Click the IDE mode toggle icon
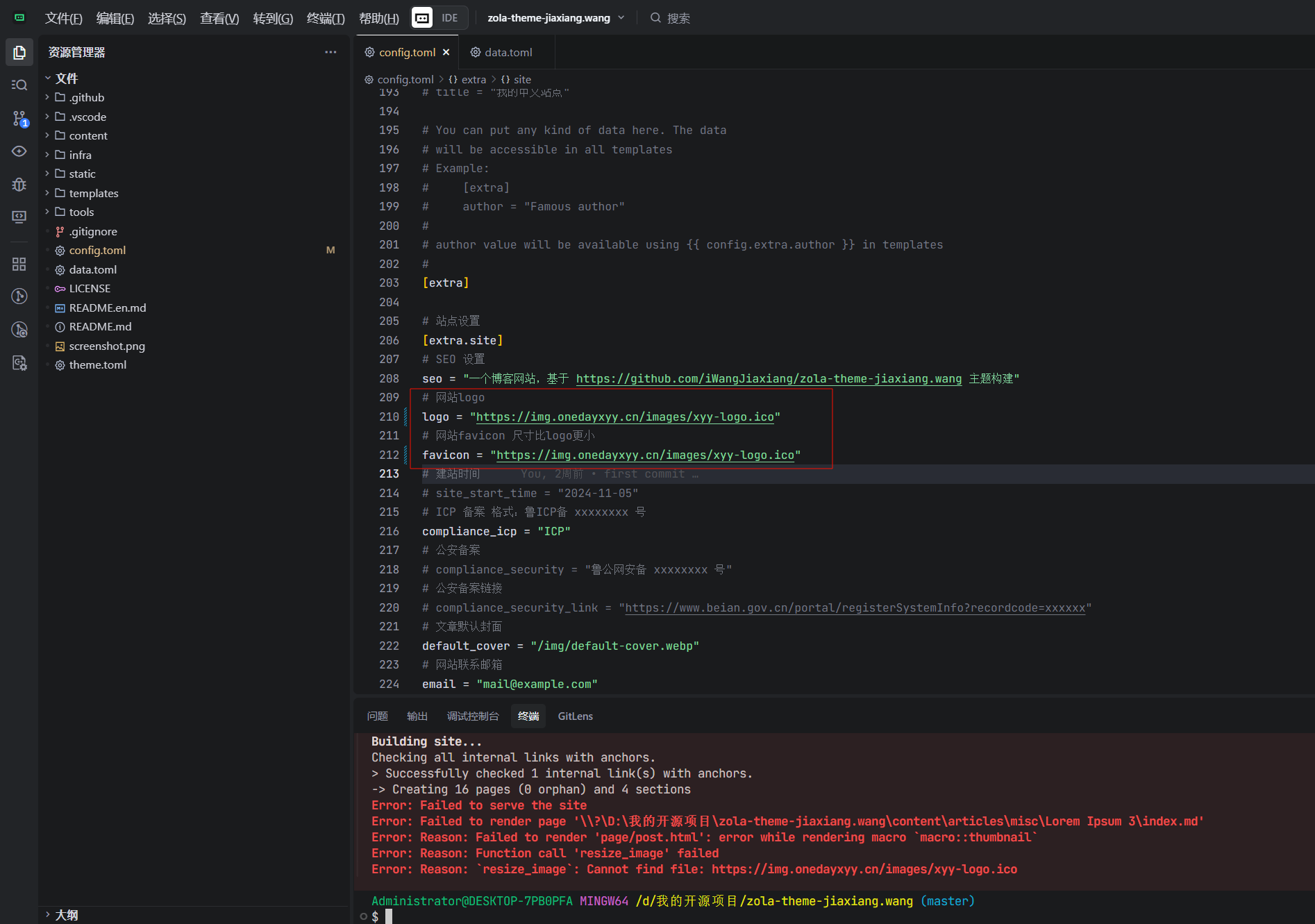This screenshot has width=1315, height=924. click(422, 17)
